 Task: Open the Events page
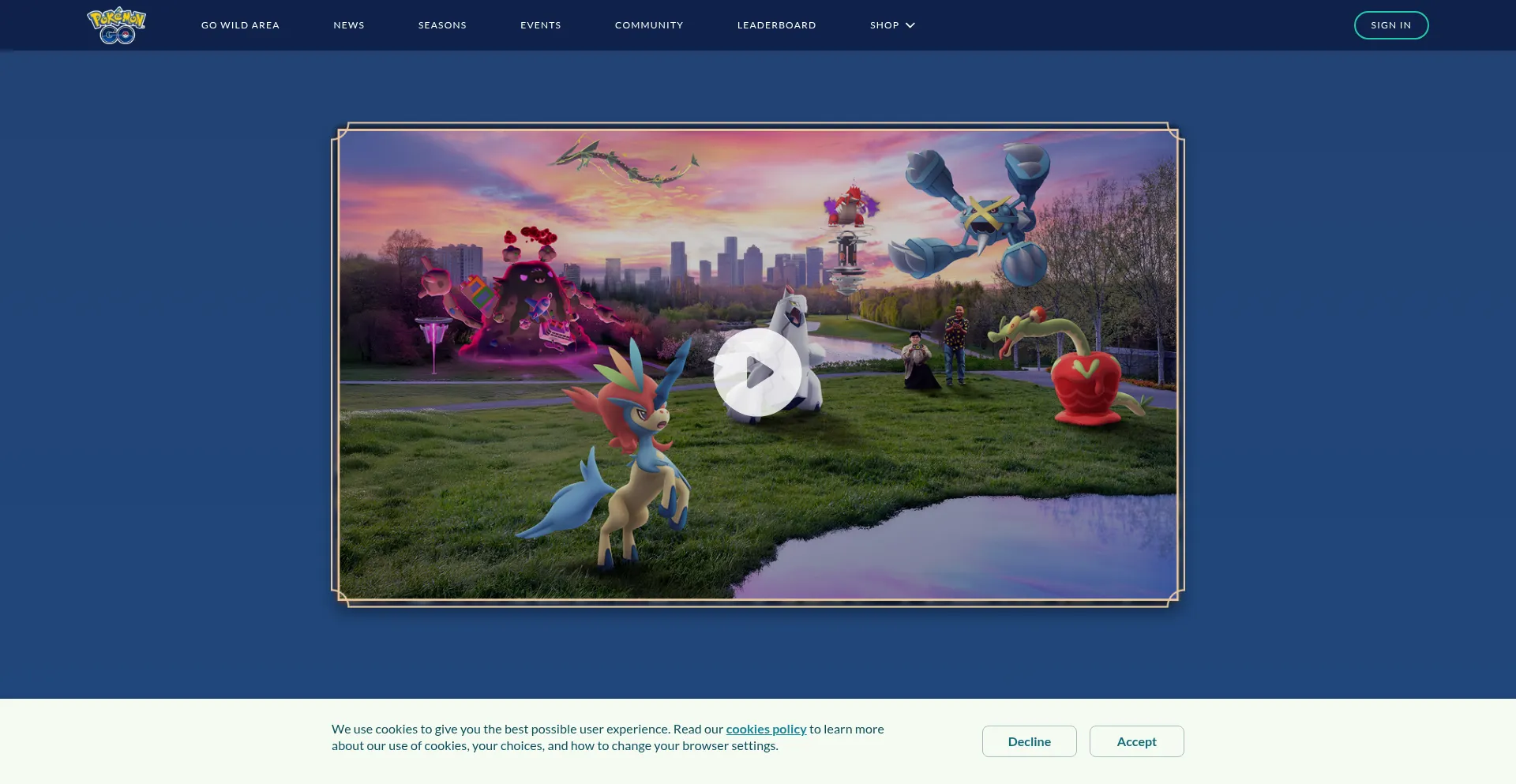540,25
